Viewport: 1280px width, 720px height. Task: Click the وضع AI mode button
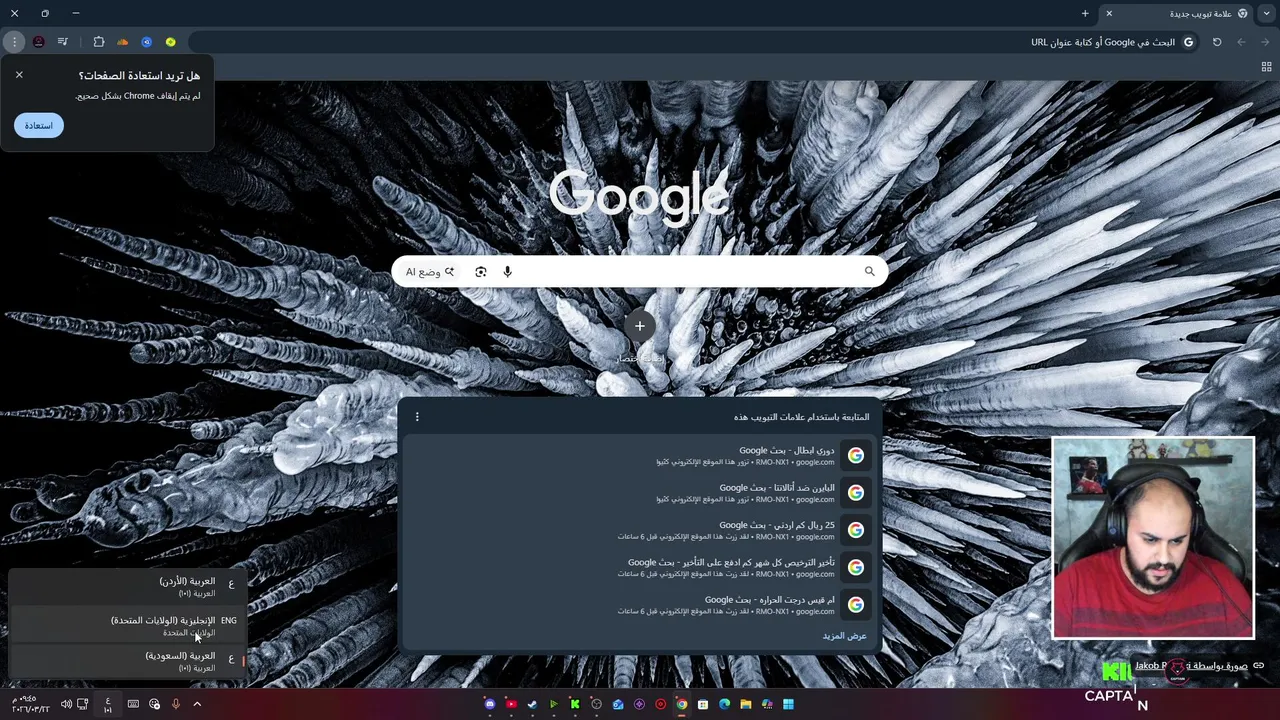[x=430, y=271]
